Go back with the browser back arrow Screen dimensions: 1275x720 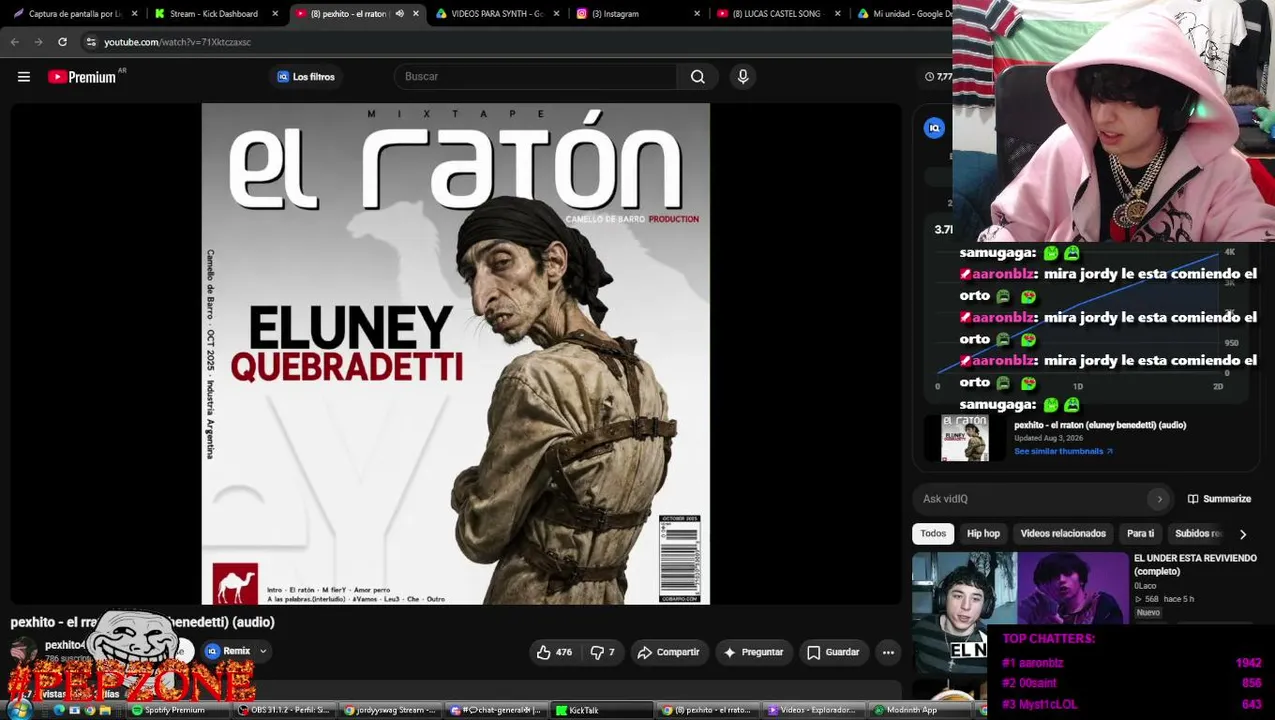15,42
